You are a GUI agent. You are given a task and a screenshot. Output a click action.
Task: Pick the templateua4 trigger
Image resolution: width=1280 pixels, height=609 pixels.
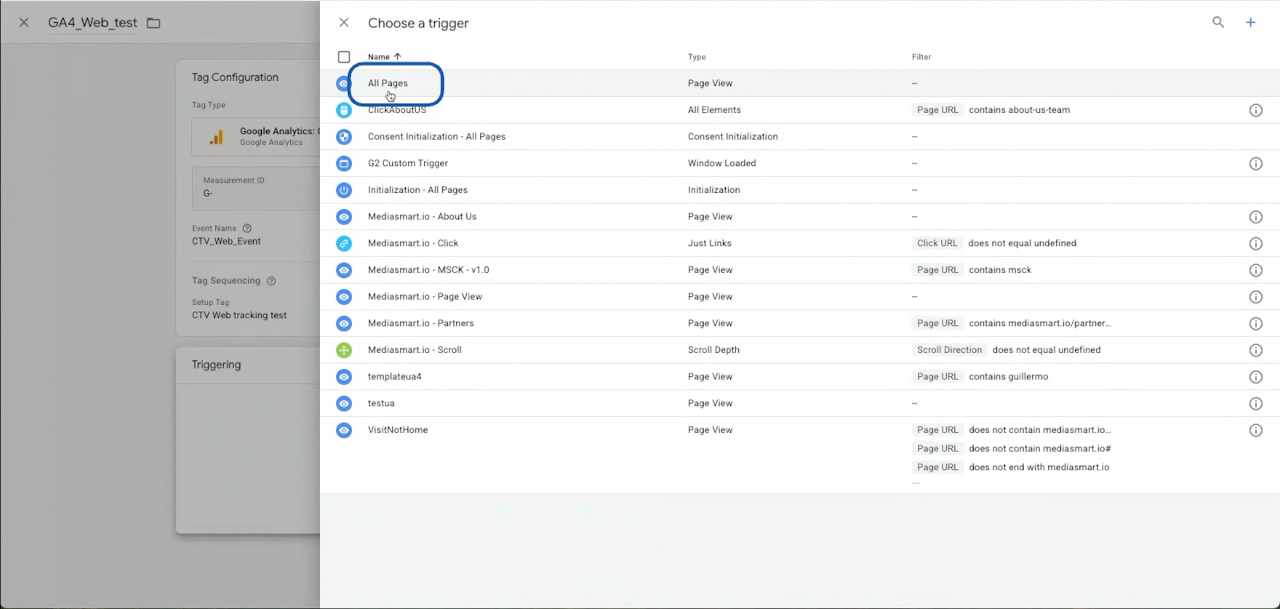tap(394, 377)
